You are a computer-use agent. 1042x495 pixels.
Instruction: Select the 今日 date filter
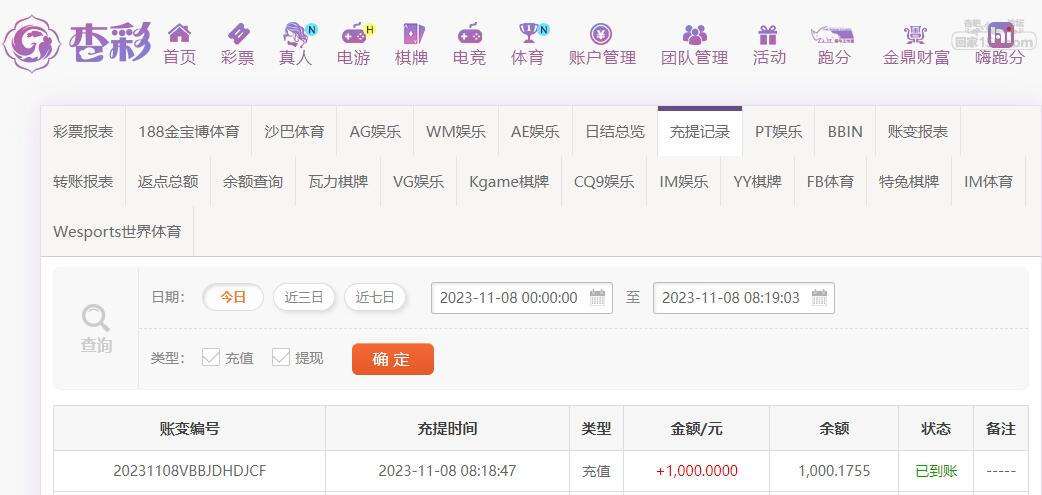(x=233, y=297)
